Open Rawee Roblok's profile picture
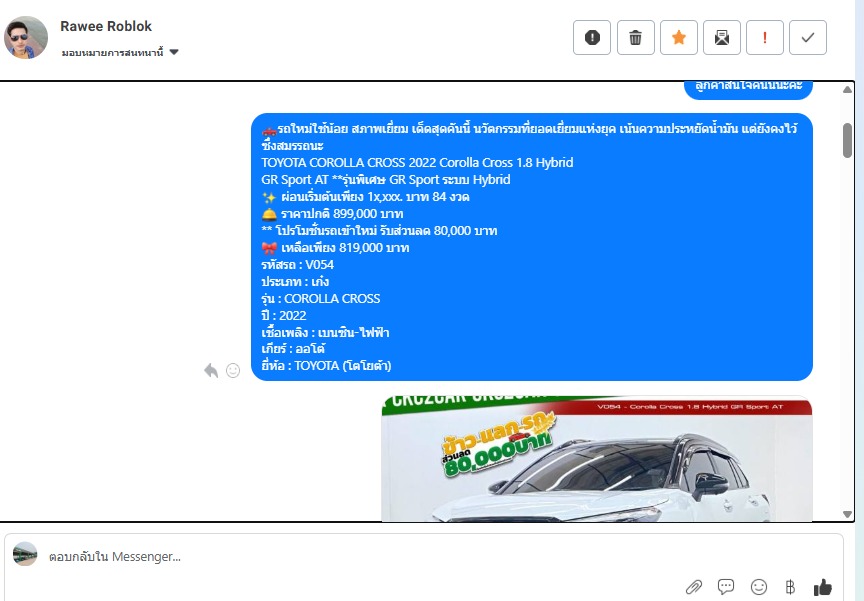 (25, 37)
